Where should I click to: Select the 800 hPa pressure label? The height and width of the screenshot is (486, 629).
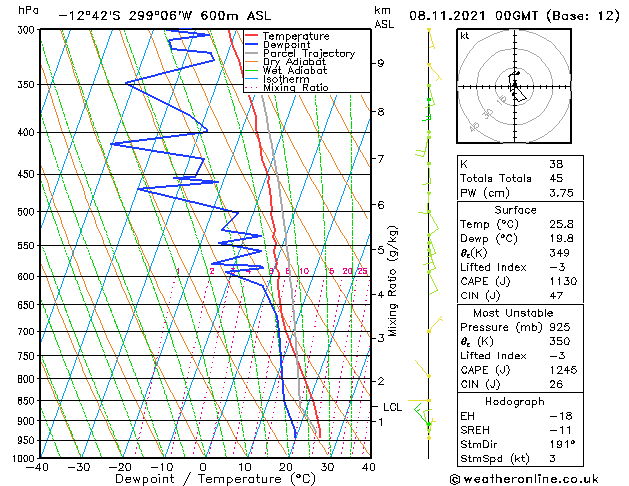pyautogui.click(x=28, y=379)
